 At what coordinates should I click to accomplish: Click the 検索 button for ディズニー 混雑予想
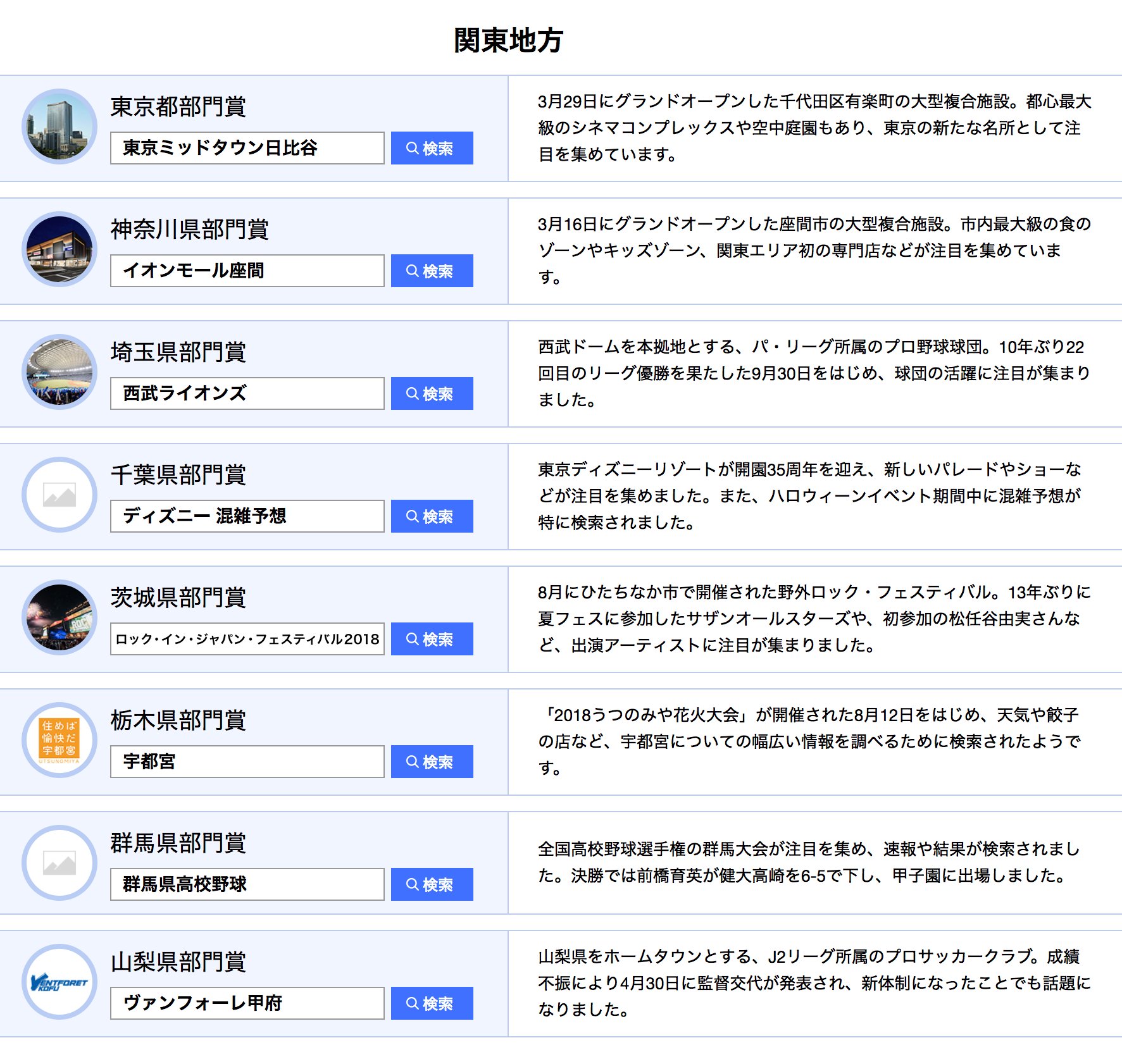(432, 516)
